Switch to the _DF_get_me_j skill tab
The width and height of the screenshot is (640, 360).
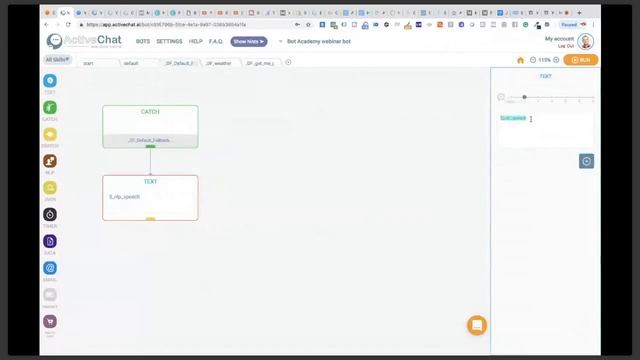260,63
